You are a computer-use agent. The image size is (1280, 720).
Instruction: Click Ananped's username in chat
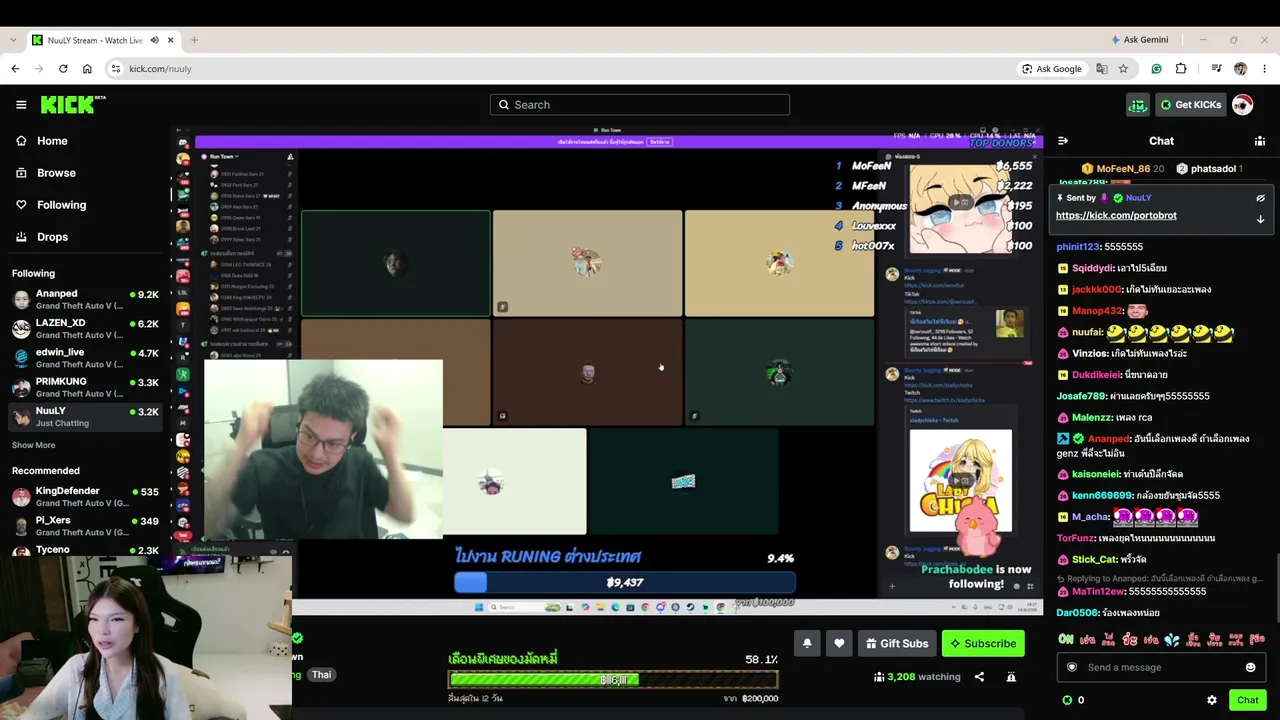(1109, 439)
